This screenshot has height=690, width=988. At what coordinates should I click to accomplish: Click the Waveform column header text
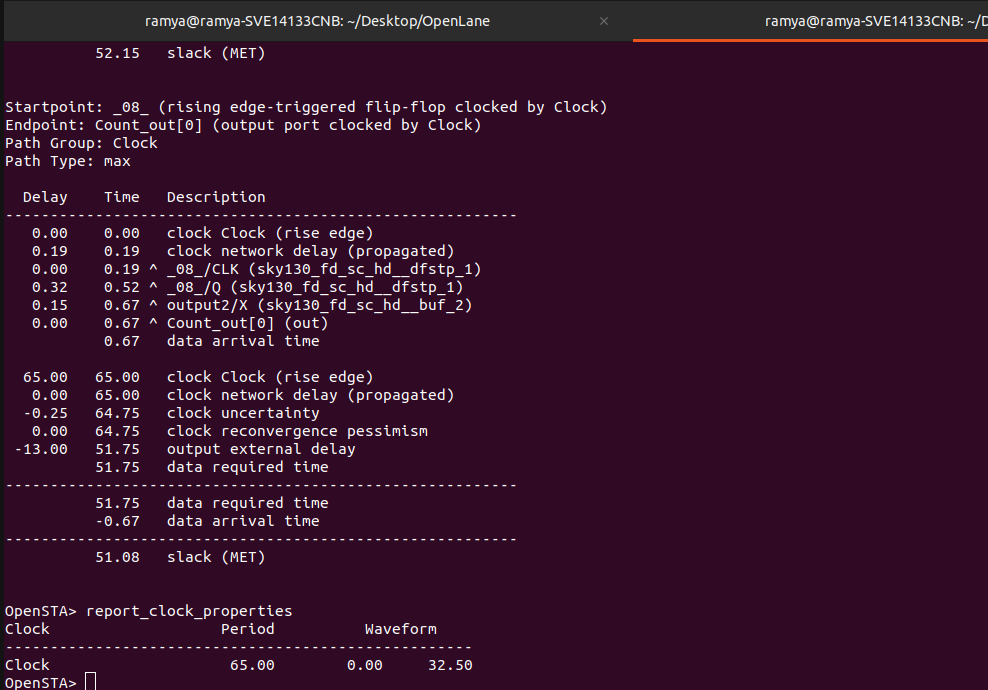tap(400, 628)
